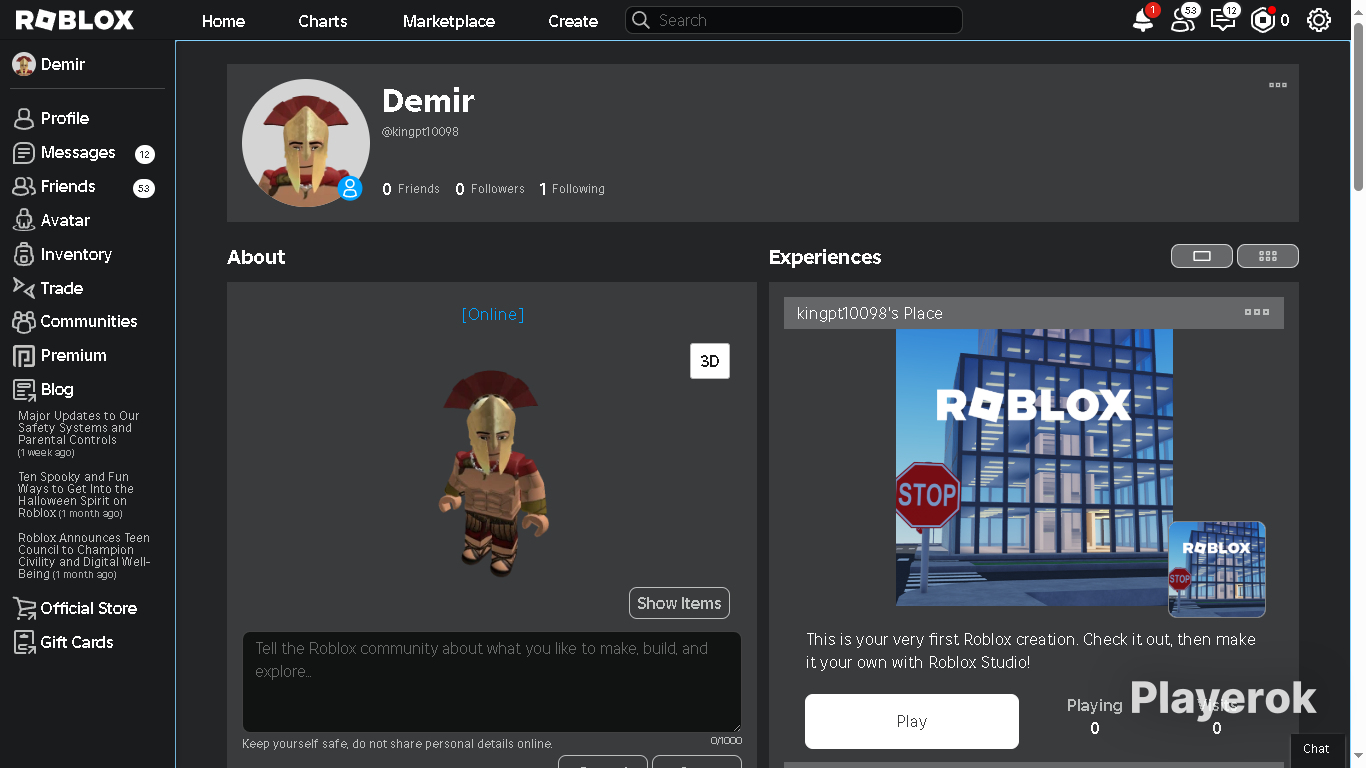Open the Chat panel
The height and width of the screenshot is (768, 1366).
(x=1316, y=749)
